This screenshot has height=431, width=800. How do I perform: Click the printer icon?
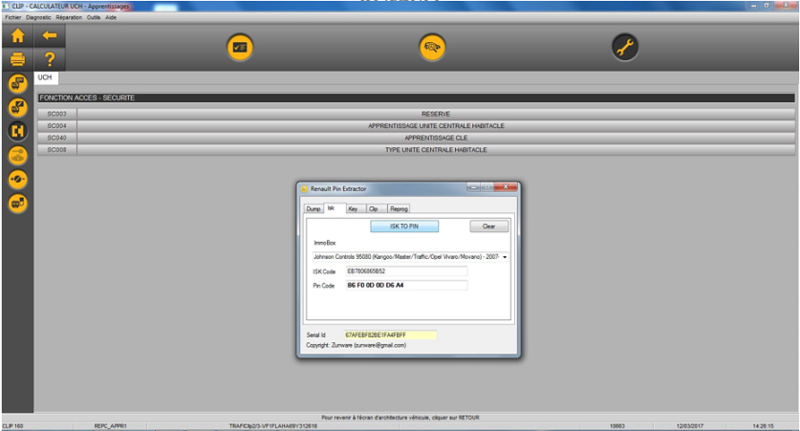click(x=18, y=59)
